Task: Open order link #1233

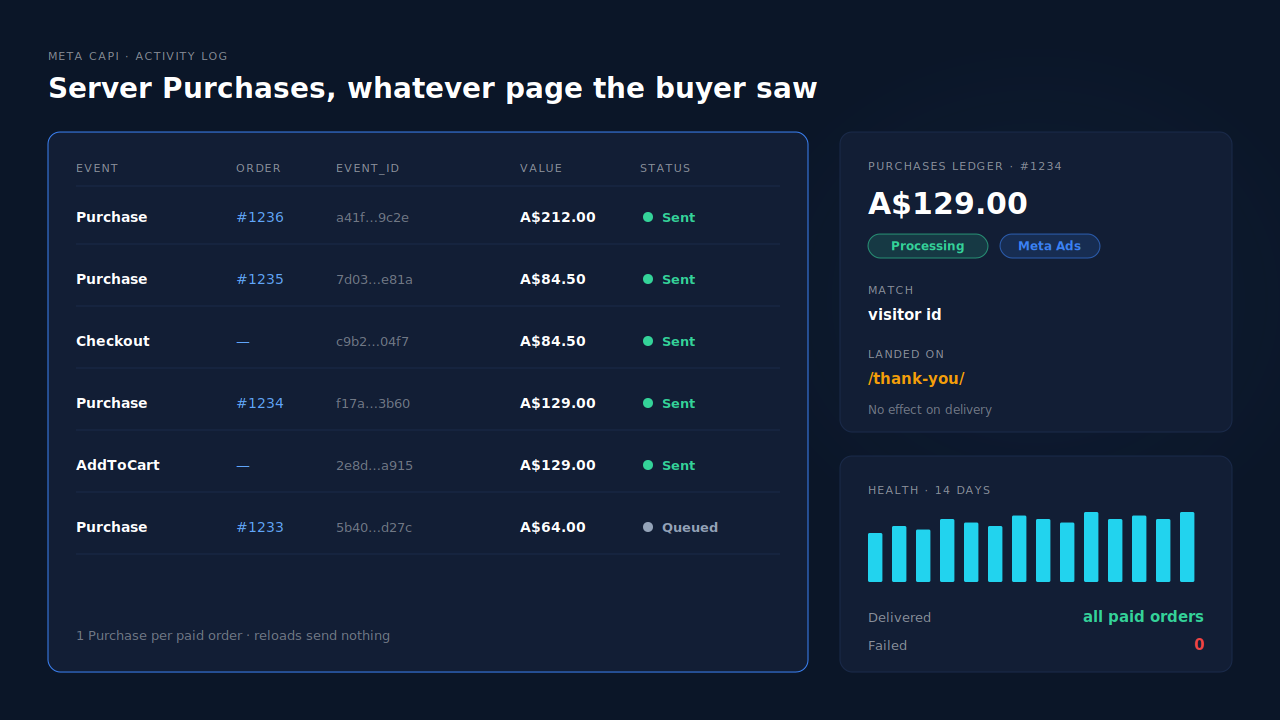Action: click(x=260, y=527)
